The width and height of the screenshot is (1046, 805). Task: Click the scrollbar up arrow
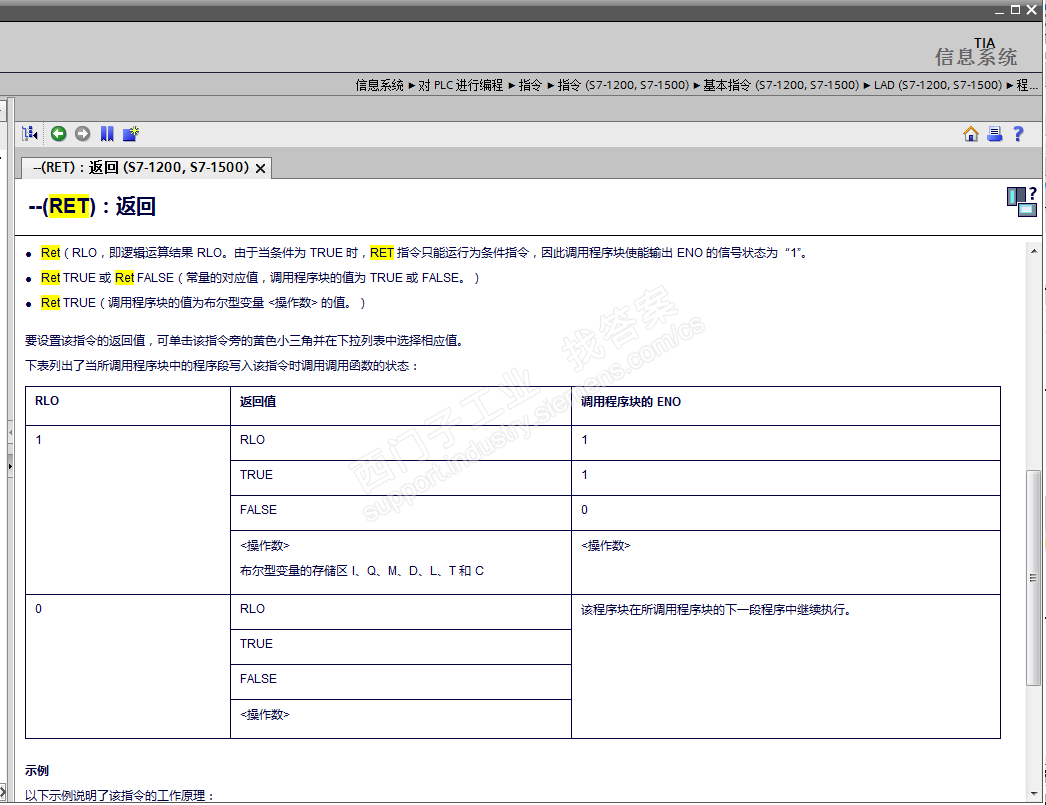click(1034, 251)
